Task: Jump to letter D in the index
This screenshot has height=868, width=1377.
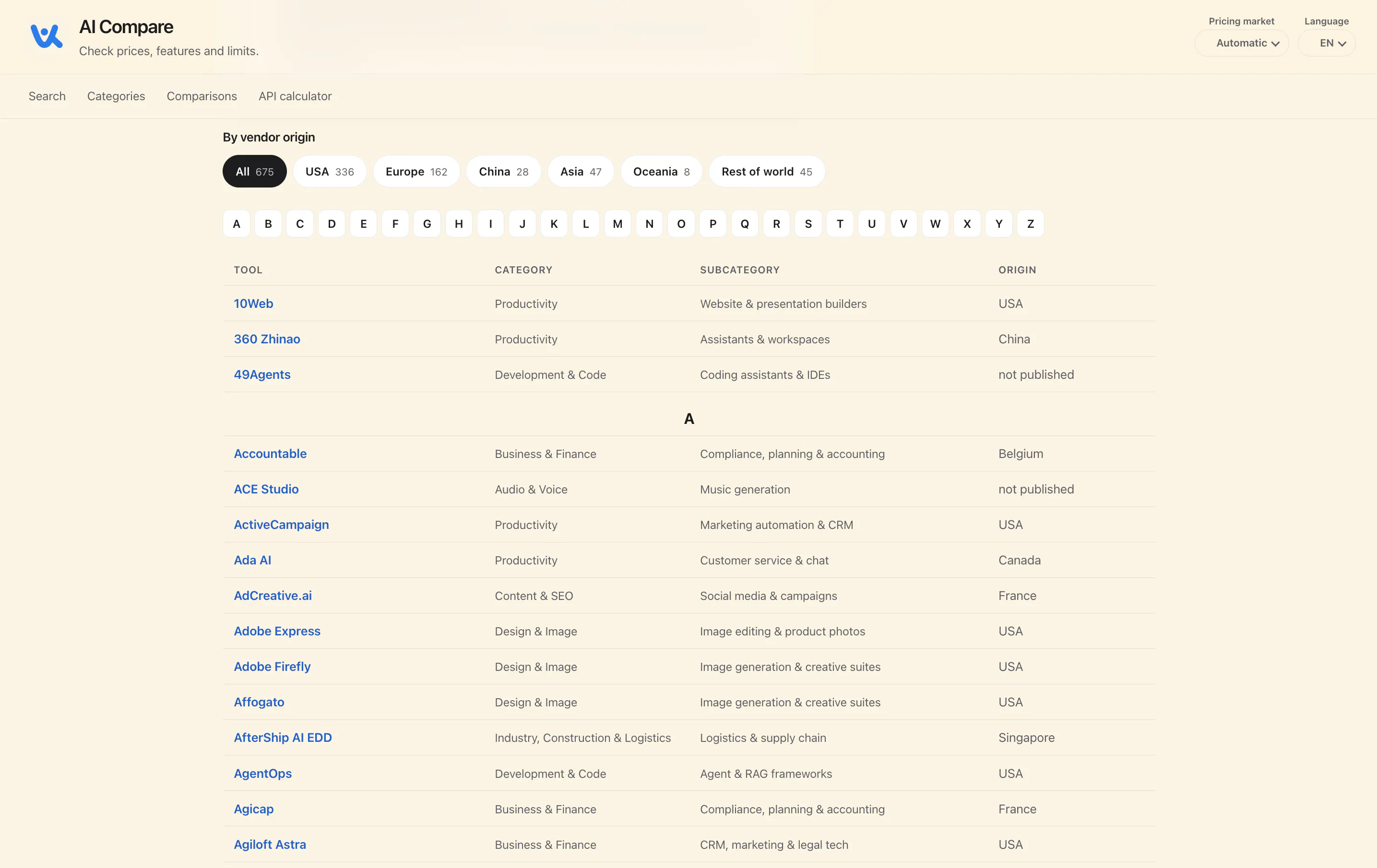Action: [332, 223]
